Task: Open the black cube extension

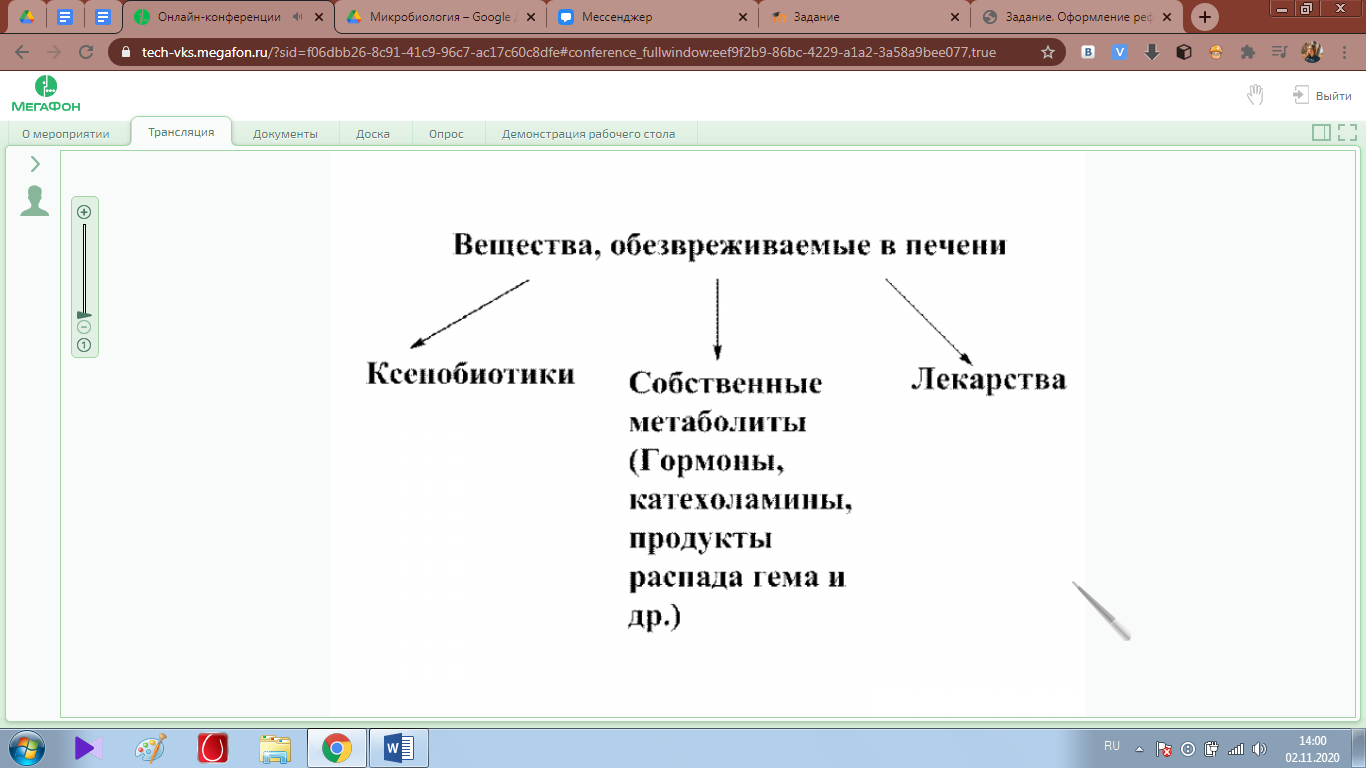Action: click(x=1184, y=52)
